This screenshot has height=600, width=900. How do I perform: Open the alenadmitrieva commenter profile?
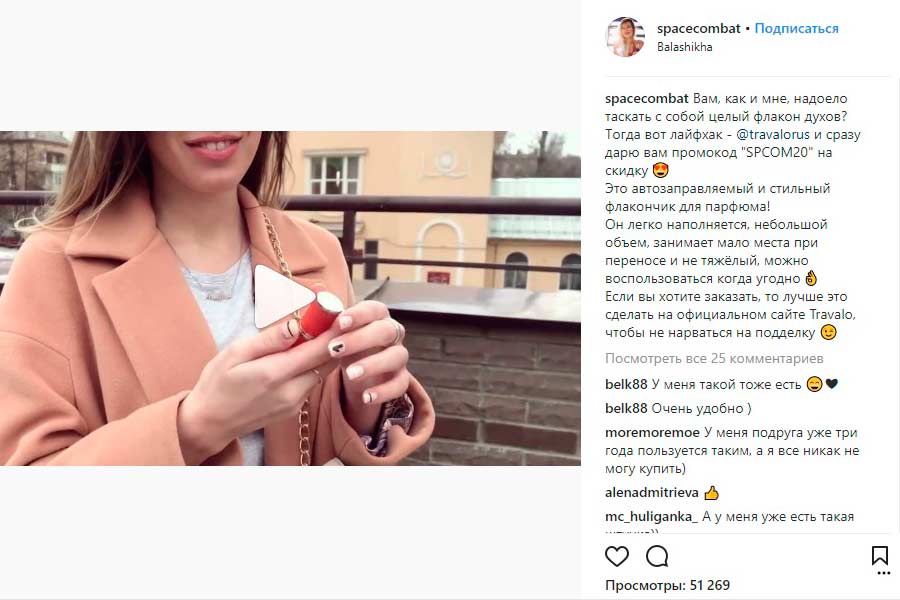(x=651, y=493)
